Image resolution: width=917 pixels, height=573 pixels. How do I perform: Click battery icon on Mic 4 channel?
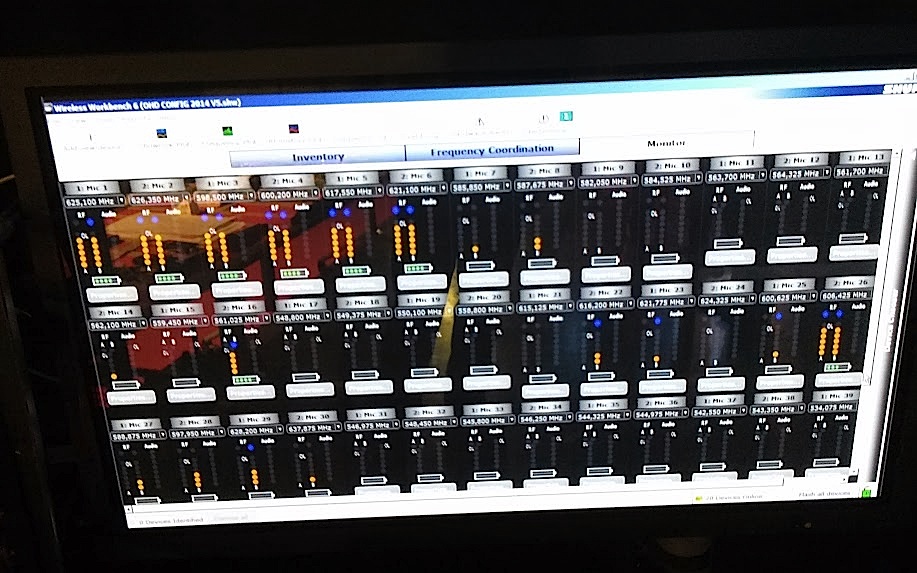(x=294, y=273)
